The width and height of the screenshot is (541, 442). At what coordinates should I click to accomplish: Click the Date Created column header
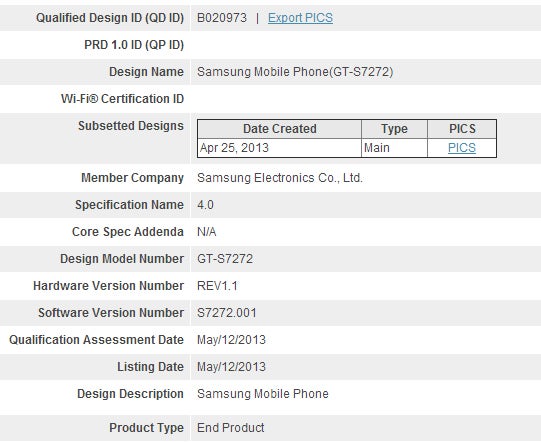(x=279, y=129)
